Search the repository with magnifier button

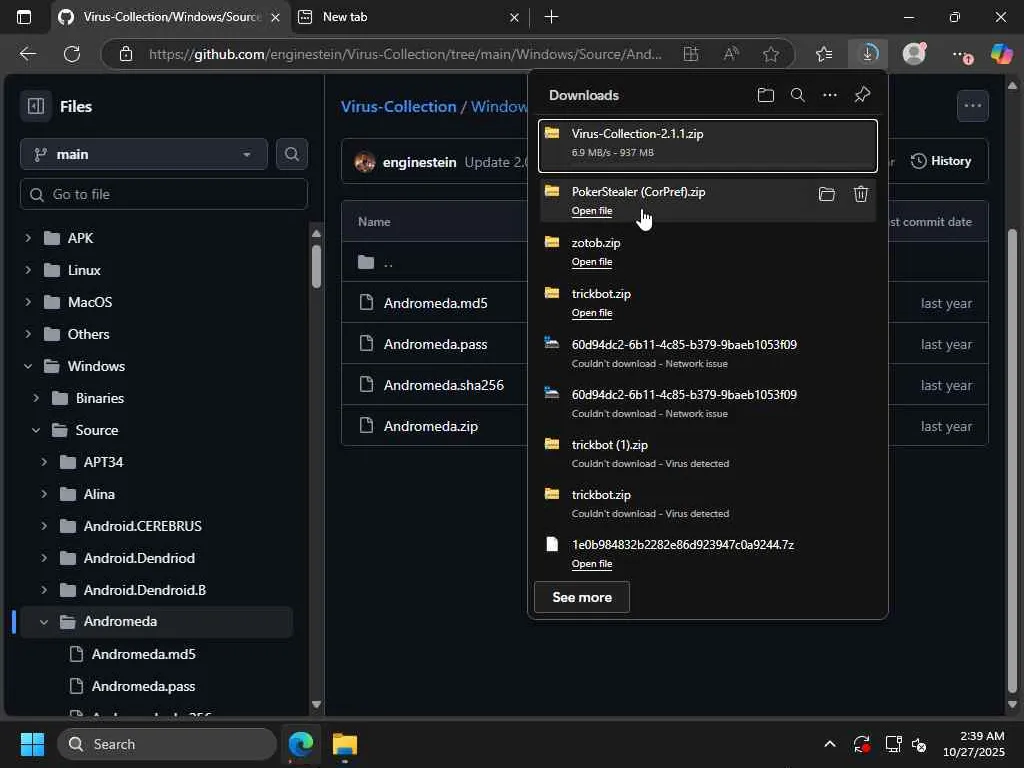click(x=291, y=154)
